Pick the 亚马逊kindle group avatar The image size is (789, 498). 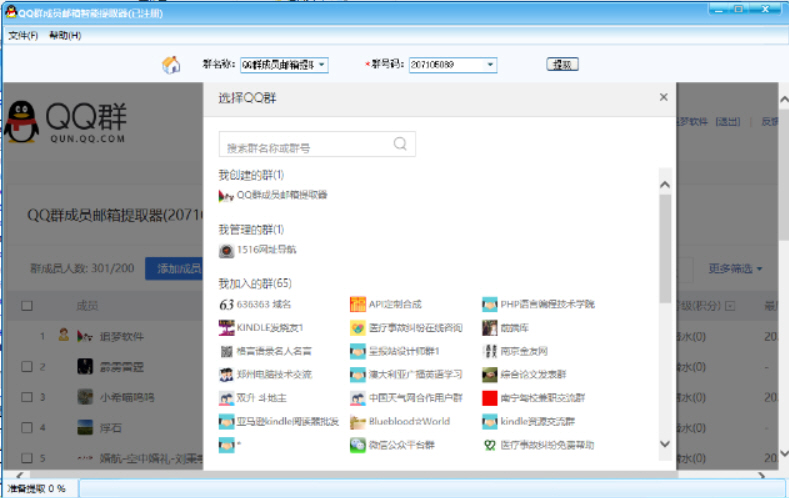click(226, 422)
